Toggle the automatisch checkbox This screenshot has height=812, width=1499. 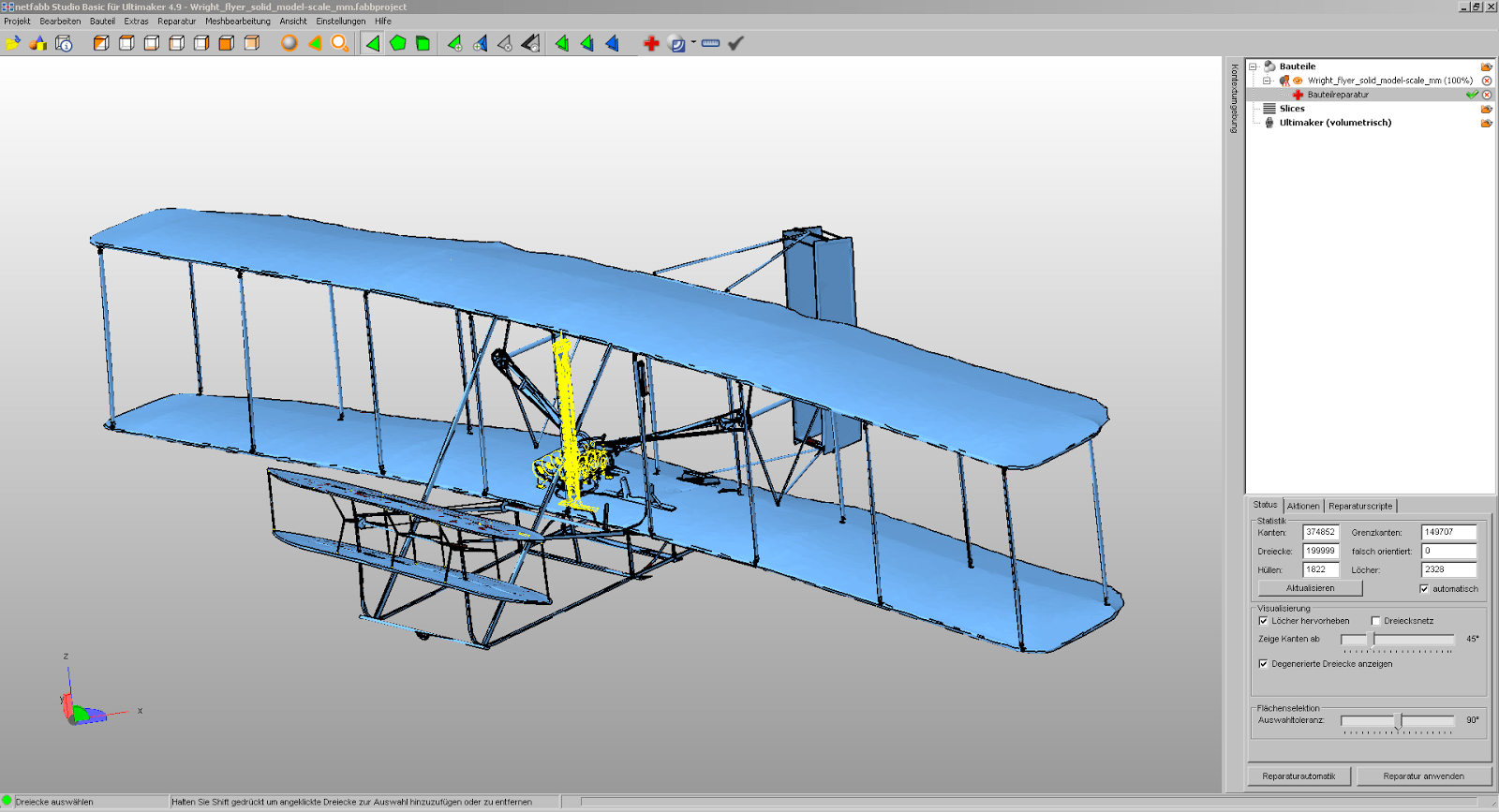[1424, 589]
